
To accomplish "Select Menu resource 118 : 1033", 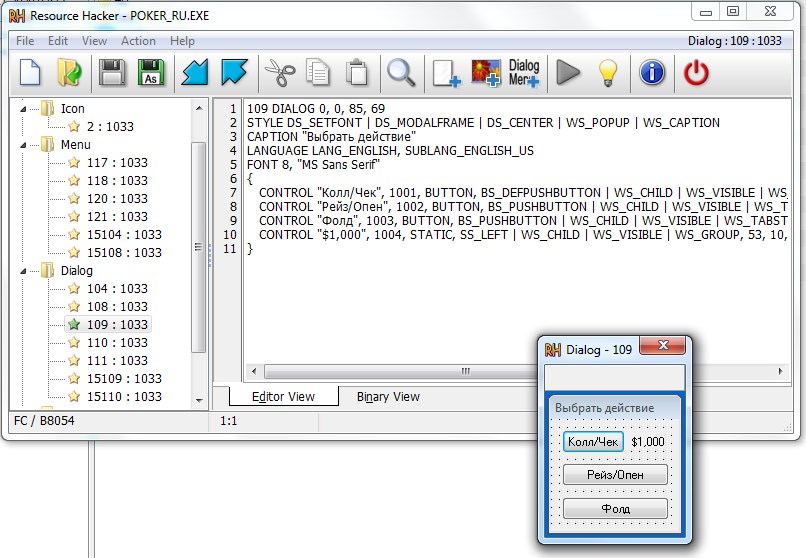I will [117, 180].
